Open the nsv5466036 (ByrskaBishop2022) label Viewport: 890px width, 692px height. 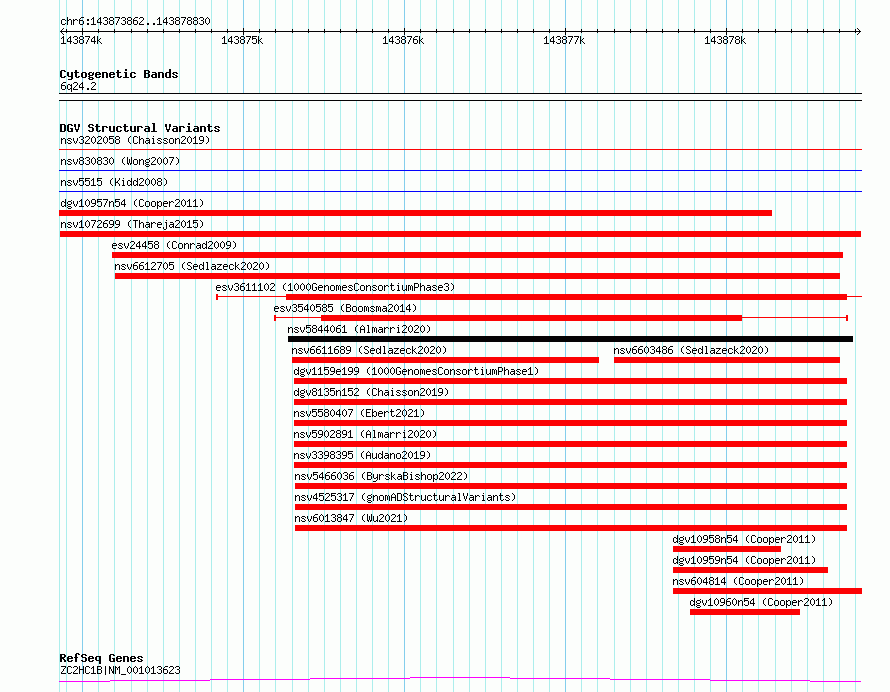click(381, 476)
